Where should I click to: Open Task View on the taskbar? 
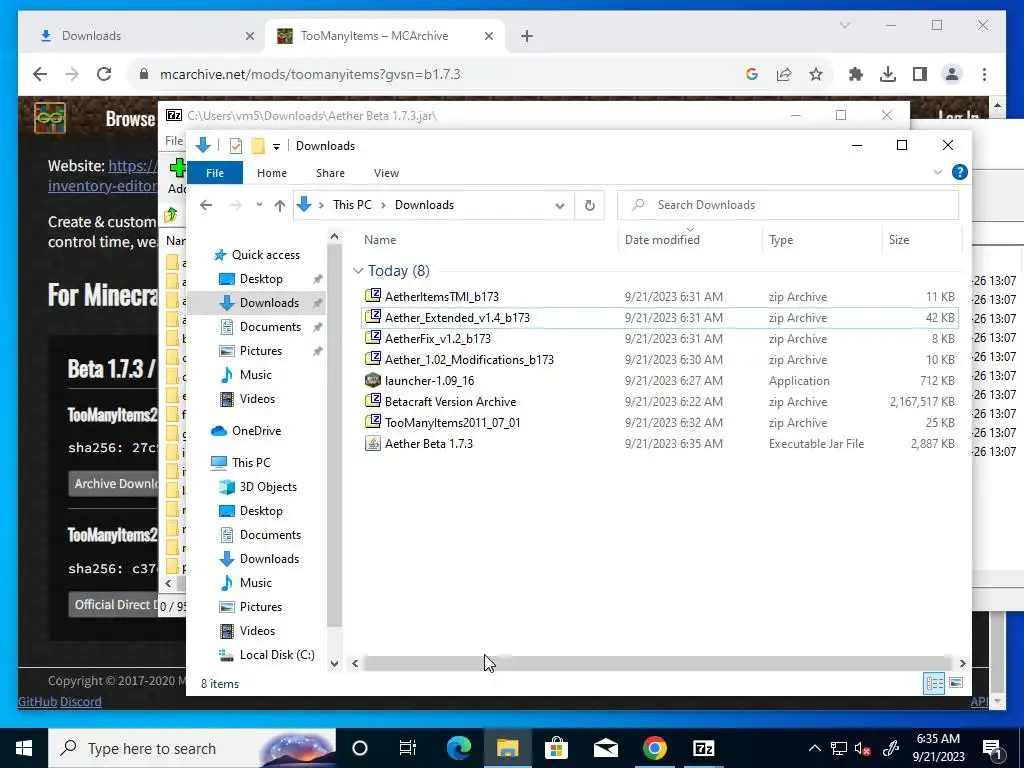[408, 748]
